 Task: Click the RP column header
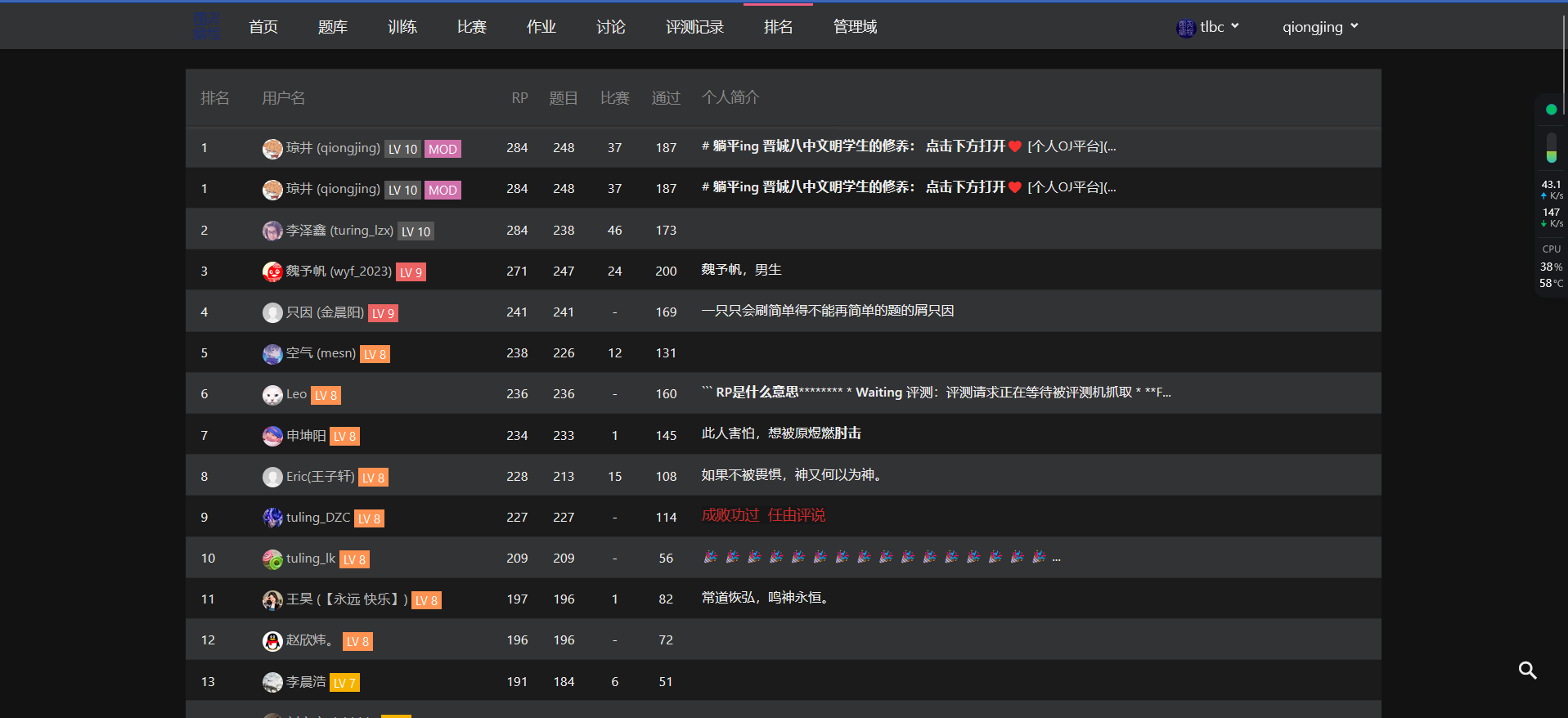519,98
